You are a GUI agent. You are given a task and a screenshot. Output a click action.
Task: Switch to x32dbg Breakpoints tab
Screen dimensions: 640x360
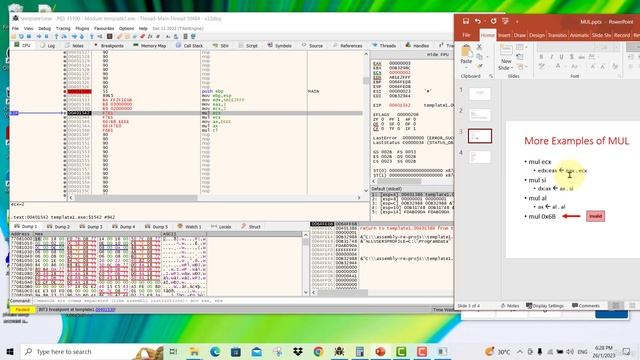[109, 46]
